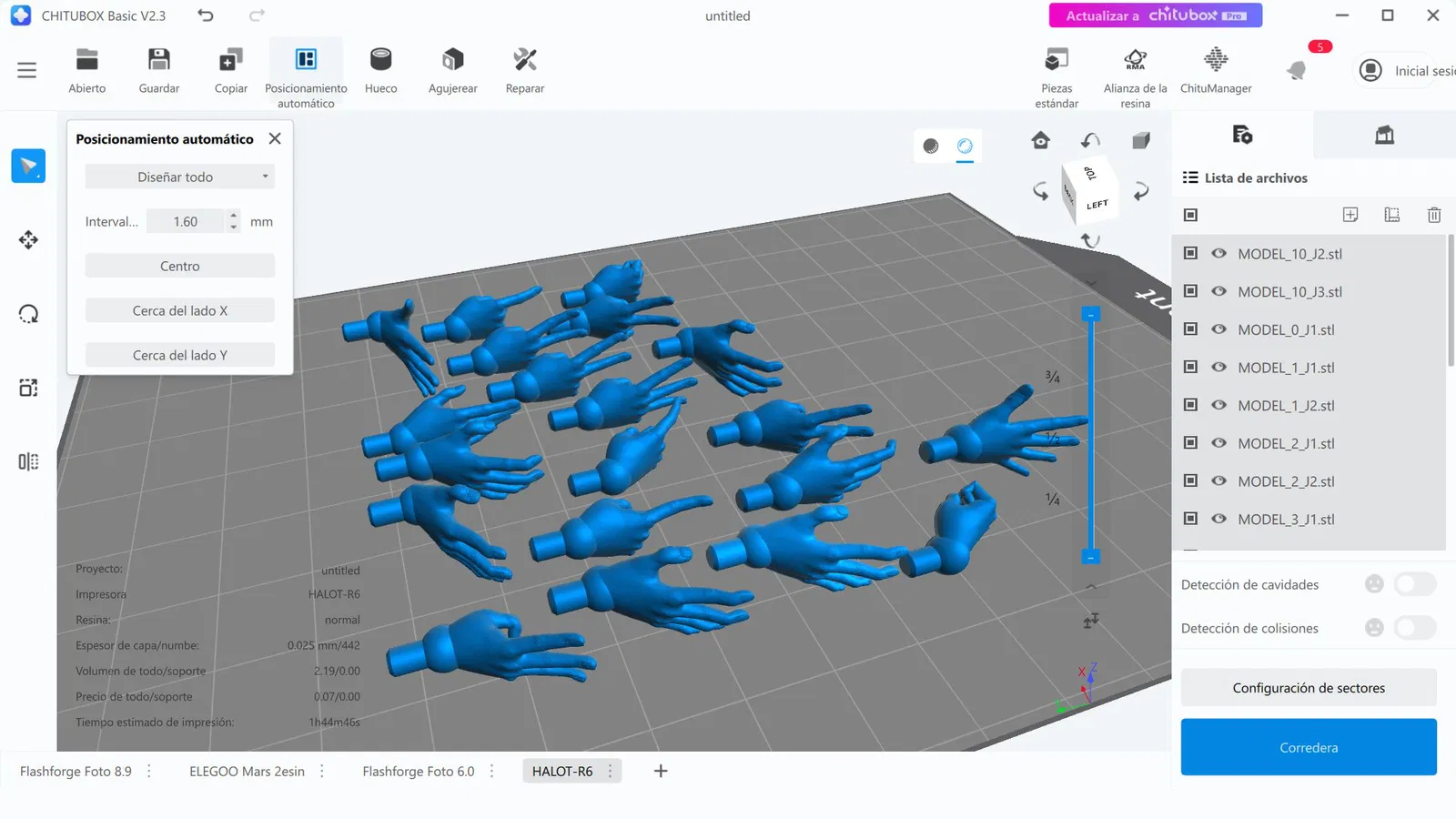Toggle visibility of MODEL_10_J2.stl
The width and height of the screenshot is (1456, 819).
click(x=1219, y=254)
